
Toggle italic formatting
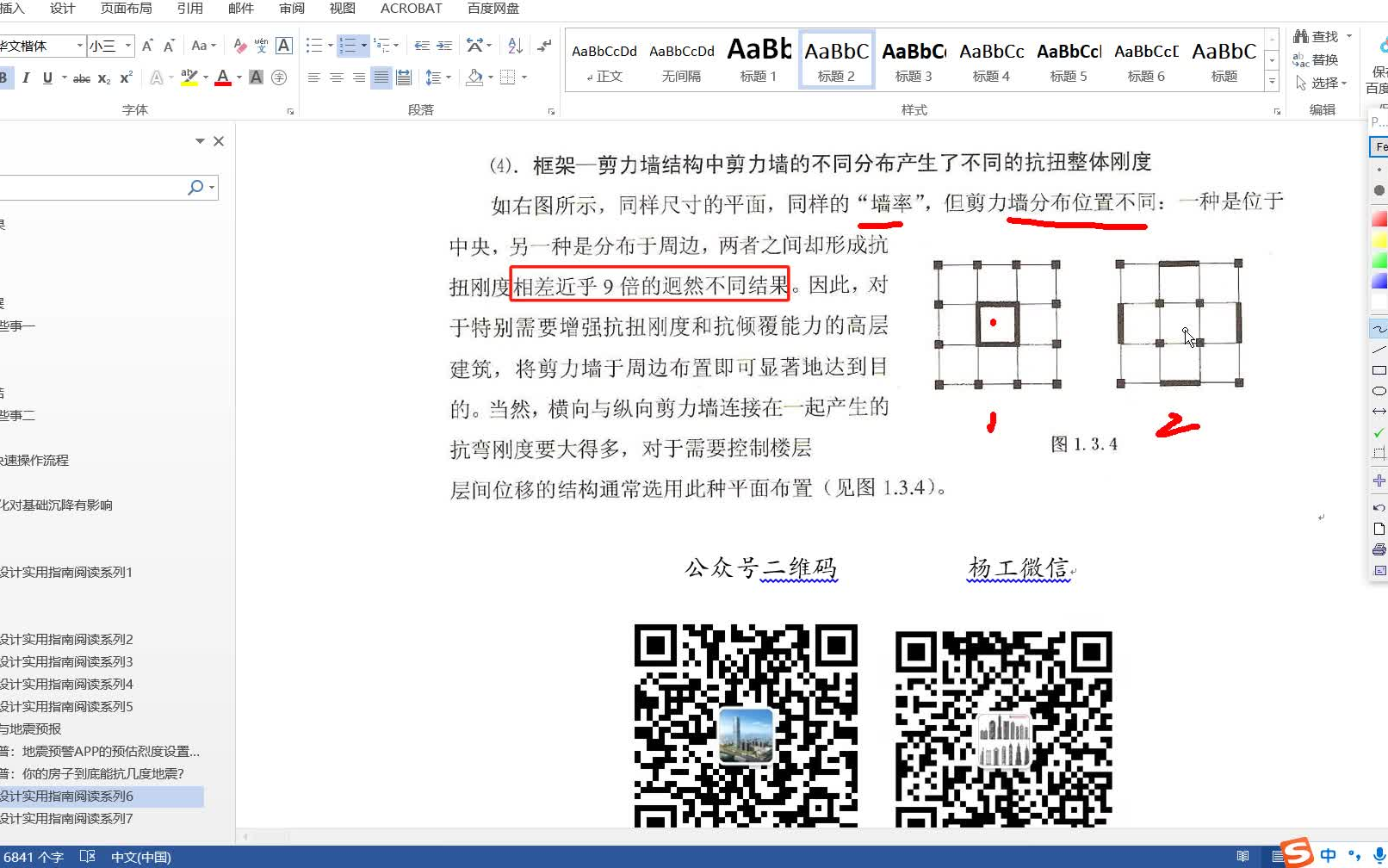26,78
